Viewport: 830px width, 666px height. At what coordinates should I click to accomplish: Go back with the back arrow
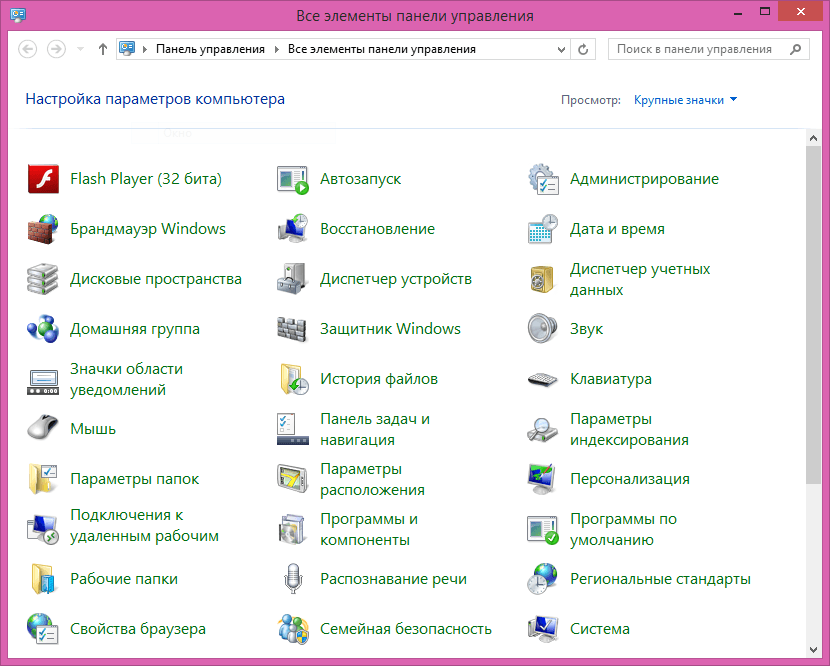pyautogui.click(x=28, y=49)
